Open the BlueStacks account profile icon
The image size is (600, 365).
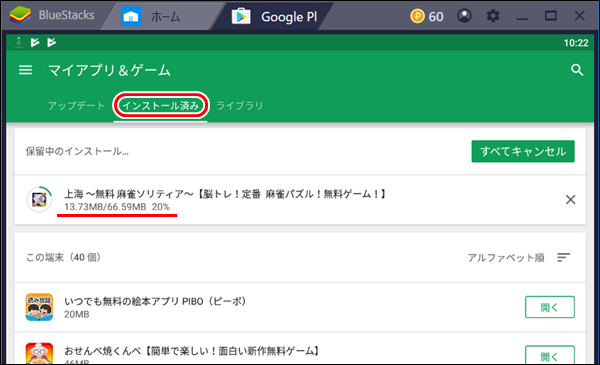(x=464, y=16)
